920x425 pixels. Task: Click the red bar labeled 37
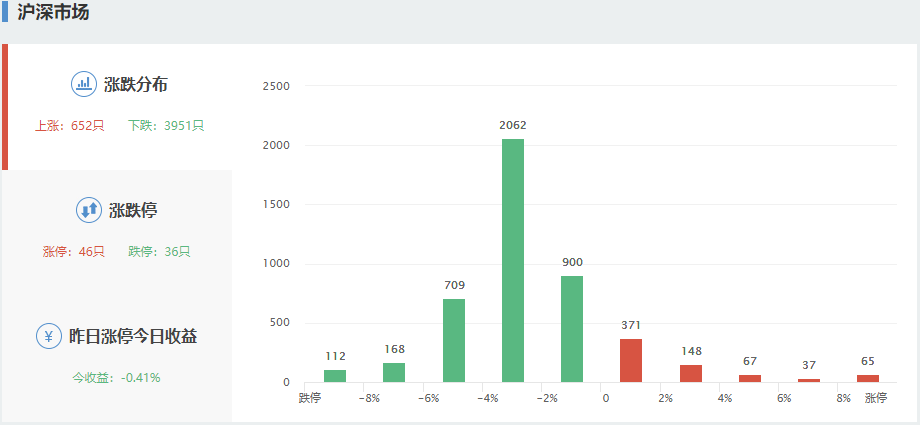809,380
